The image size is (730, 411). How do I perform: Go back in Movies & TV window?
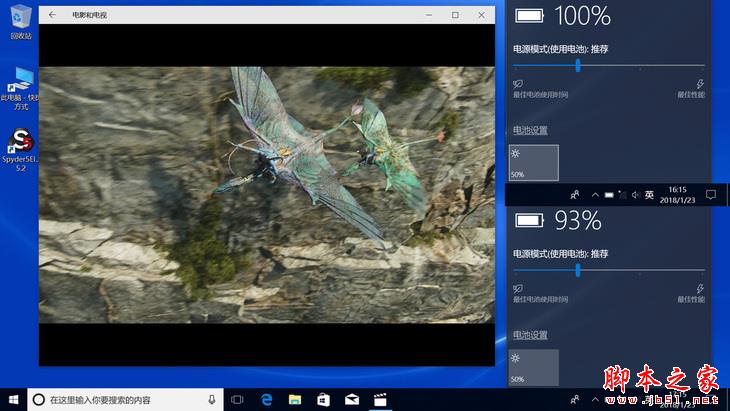[52, 15]
